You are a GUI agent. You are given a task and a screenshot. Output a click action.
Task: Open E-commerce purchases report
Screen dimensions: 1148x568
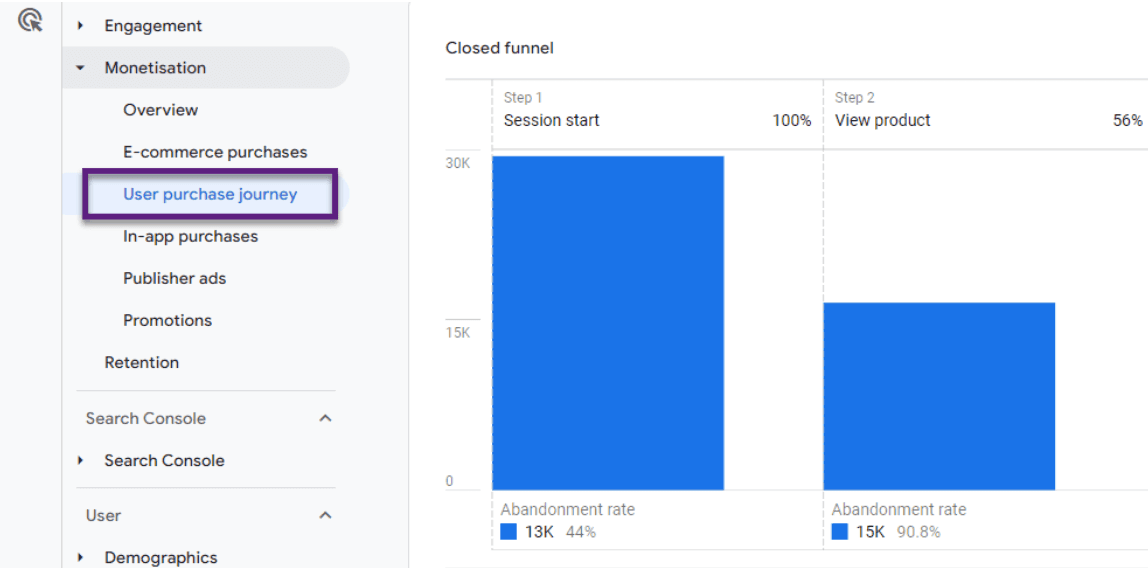[215, 152]
